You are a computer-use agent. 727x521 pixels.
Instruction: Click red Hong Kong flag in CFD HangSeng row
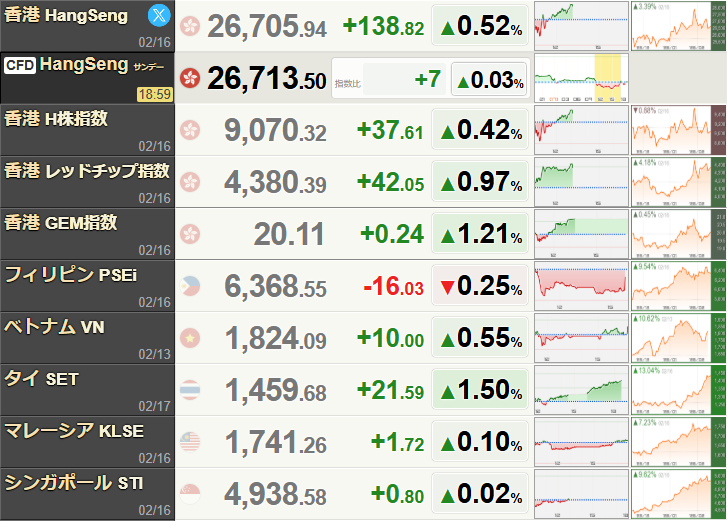click(190, 78)
